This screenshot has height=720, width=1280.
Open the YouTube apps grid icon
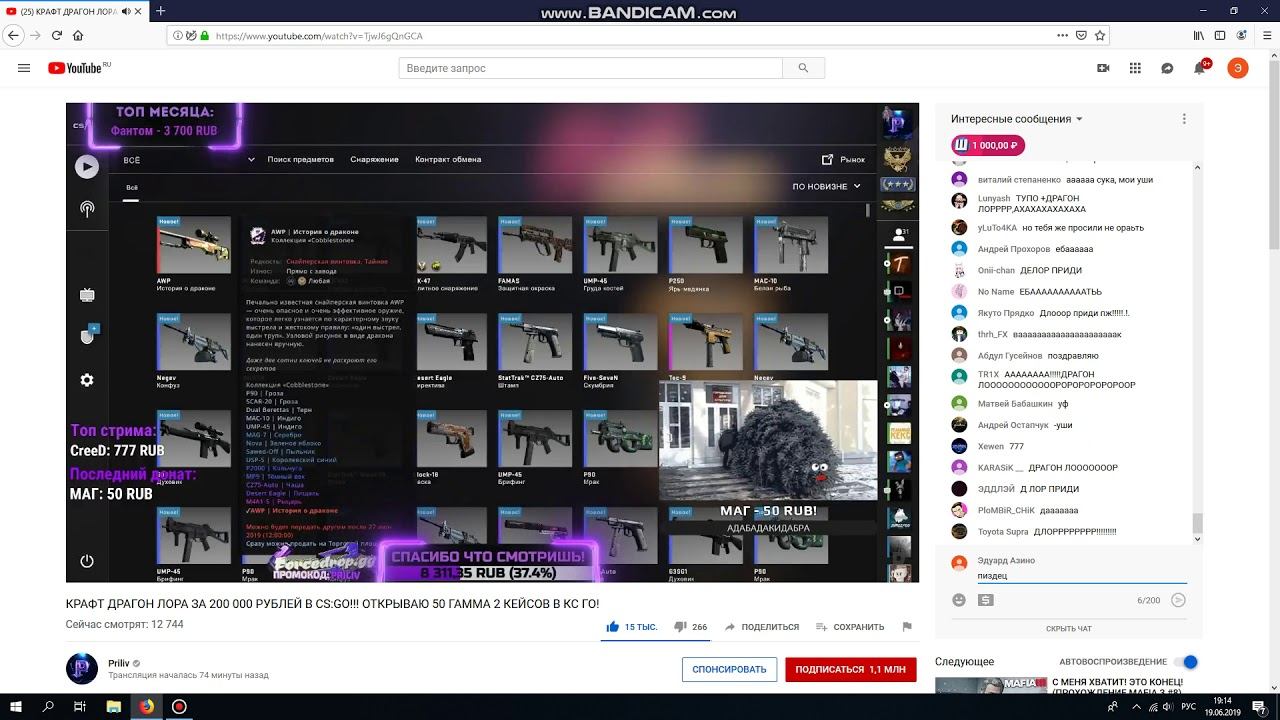(1135, 68)
